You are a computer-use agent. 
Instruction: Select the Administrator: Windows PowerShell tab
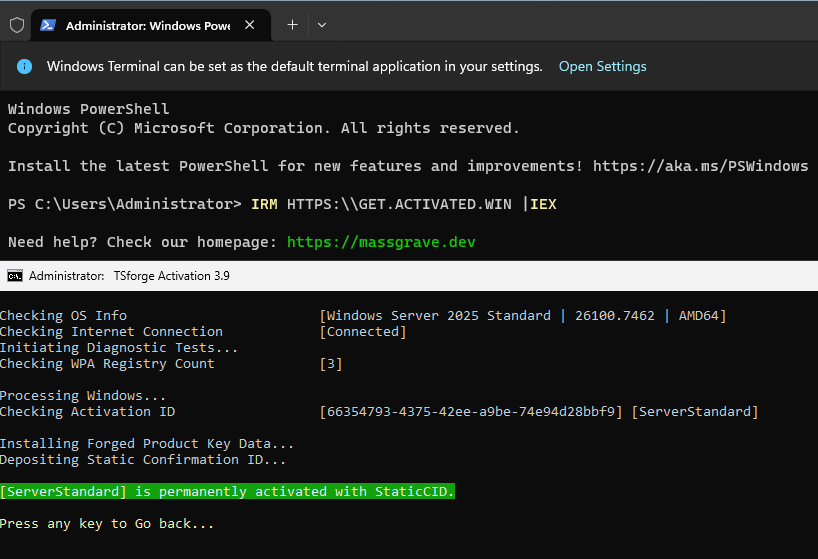151,25
